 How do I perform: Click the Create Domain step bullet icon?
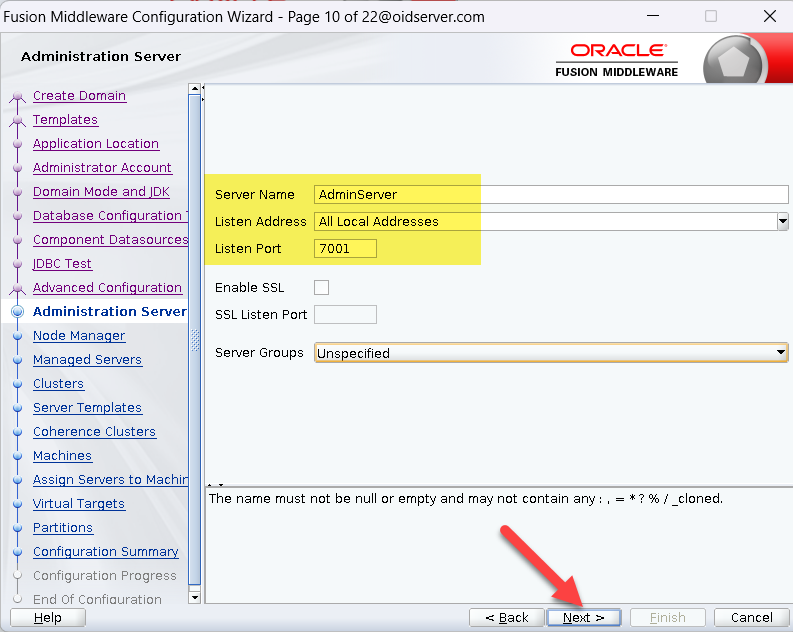(18, 97)
